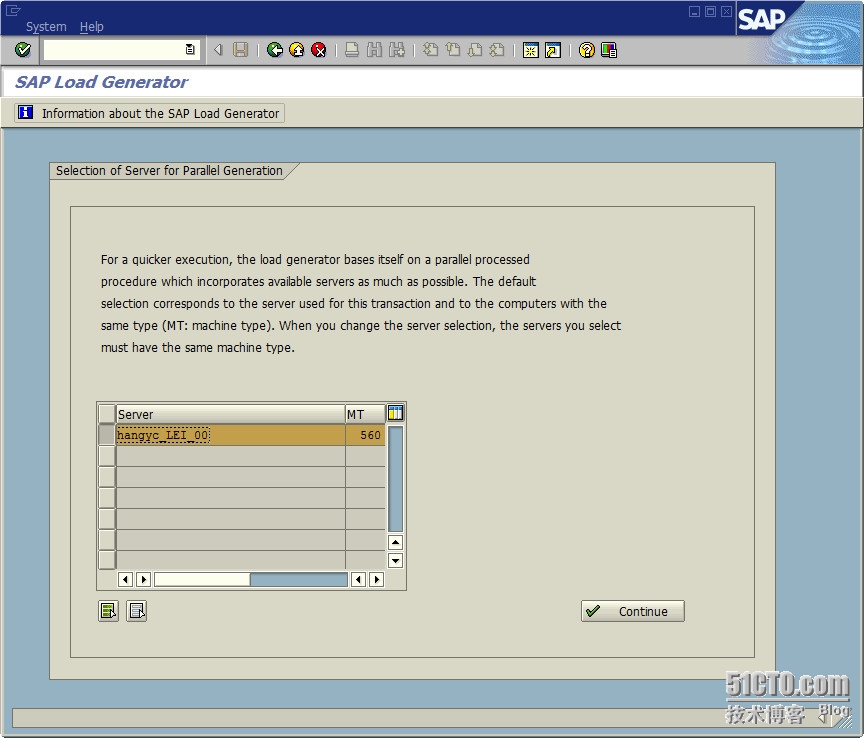Viewport: 864px width, 738px height.
Task: Click the Previous Page icon
Action: [453, 50]
